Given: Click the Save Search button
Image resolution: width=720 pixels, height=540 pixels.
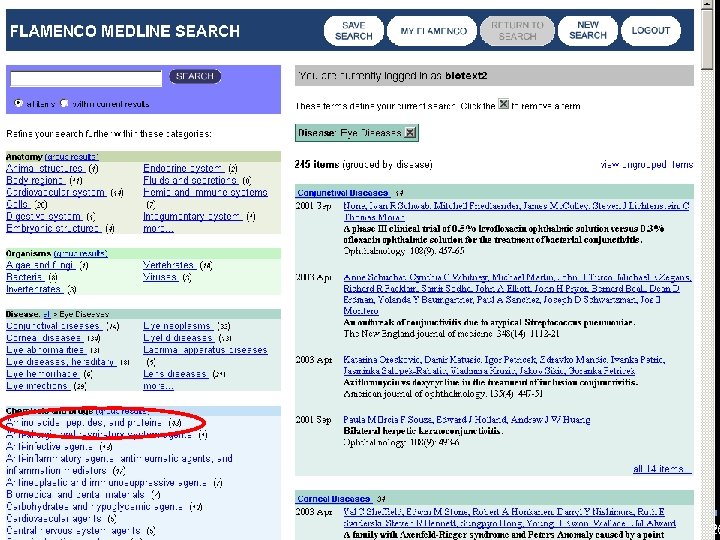Looking at the screenshot, I should pos(354,31).
